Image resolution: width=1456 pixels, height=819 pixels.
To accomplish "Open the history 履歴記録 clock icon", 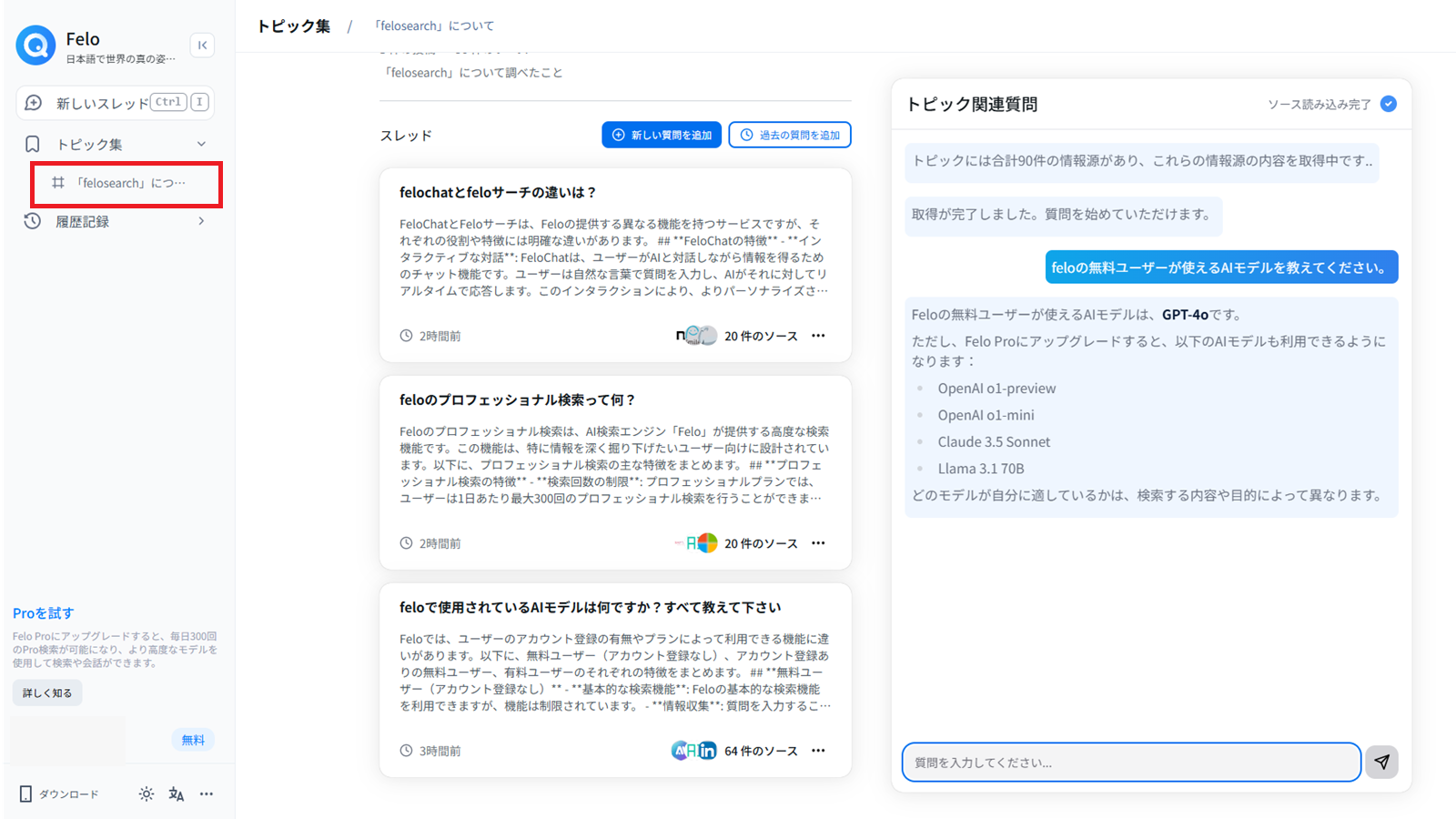I will [33, 220].
